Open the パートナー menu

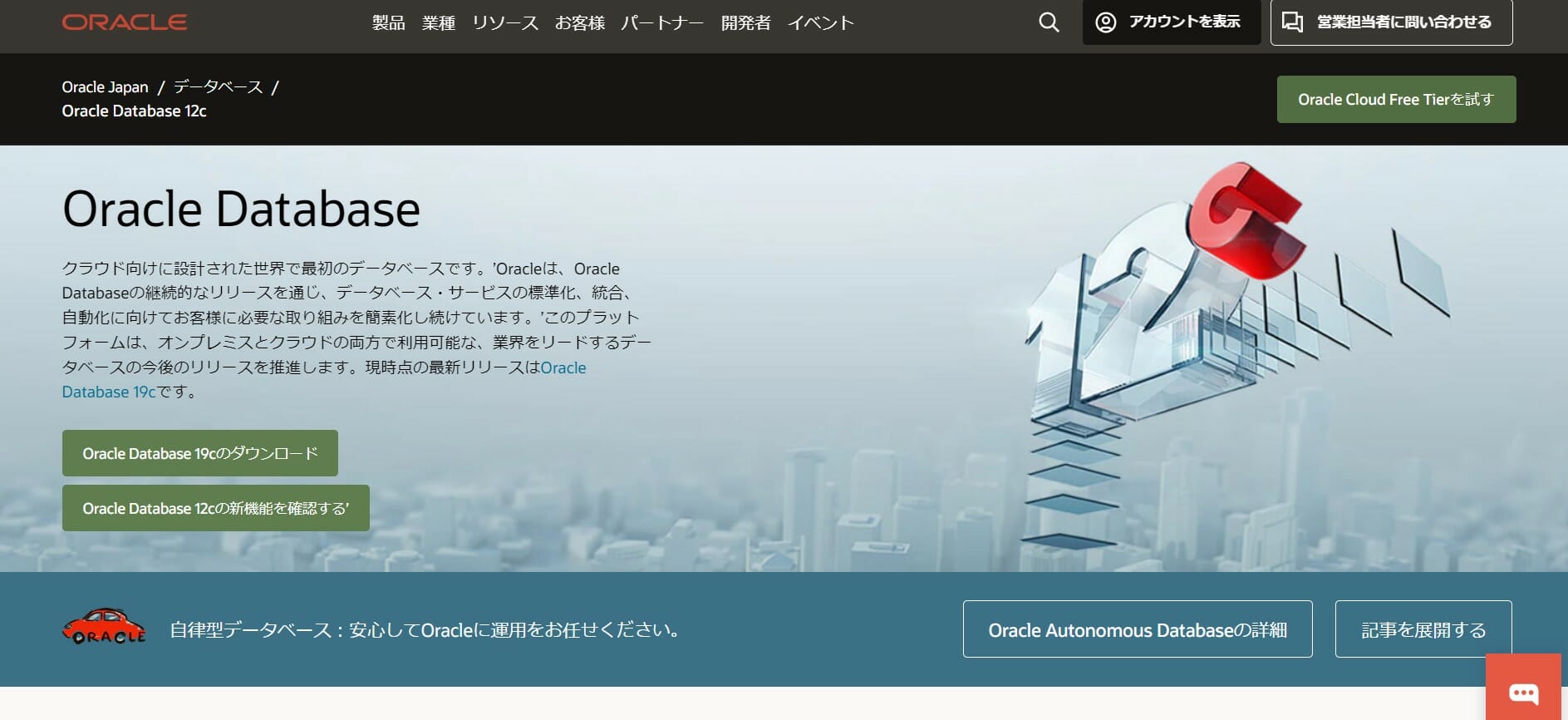(662, 22)
